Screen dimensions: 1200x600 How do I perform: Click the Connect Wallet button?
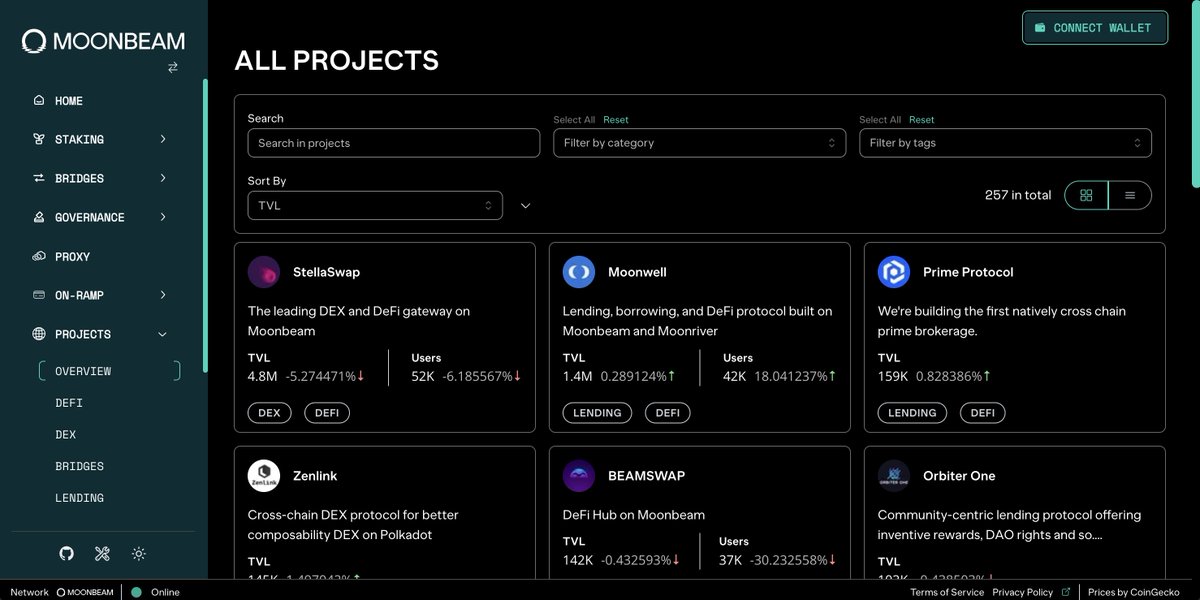tap(1094, 28)
